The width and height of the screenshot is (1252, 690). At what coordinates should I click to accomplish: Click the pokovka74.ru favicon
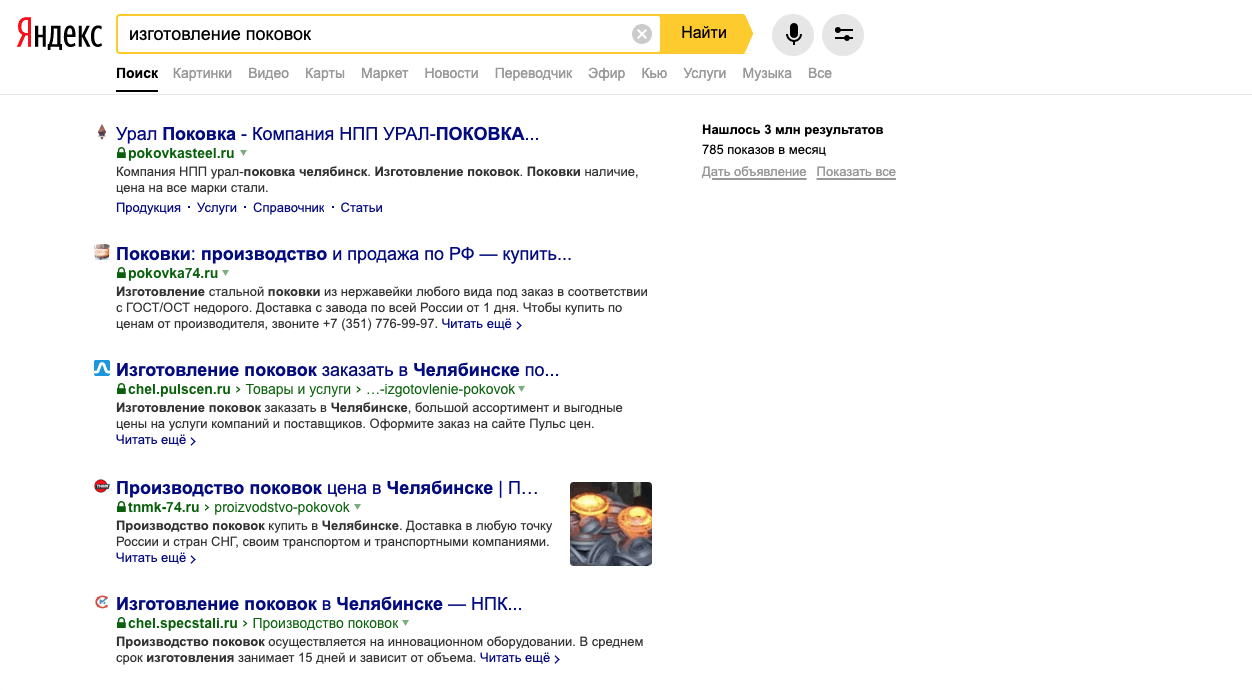tap(101, 252)
